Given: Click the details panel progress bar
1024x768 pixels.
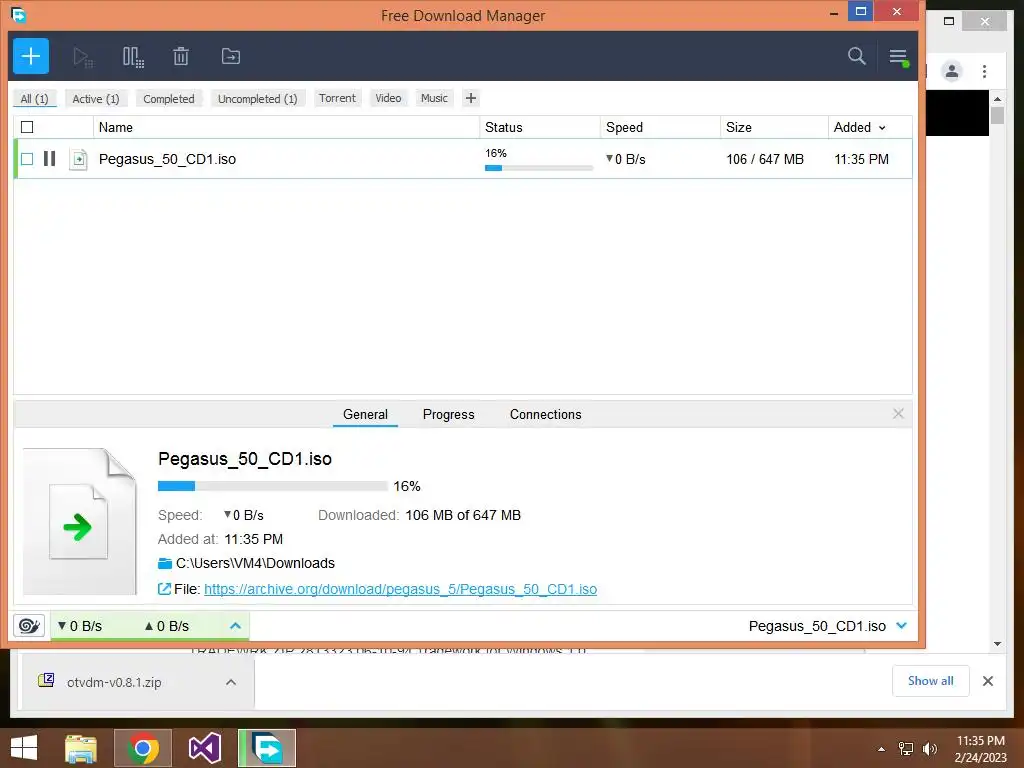Looking at the screenshot, I should 272,486.
